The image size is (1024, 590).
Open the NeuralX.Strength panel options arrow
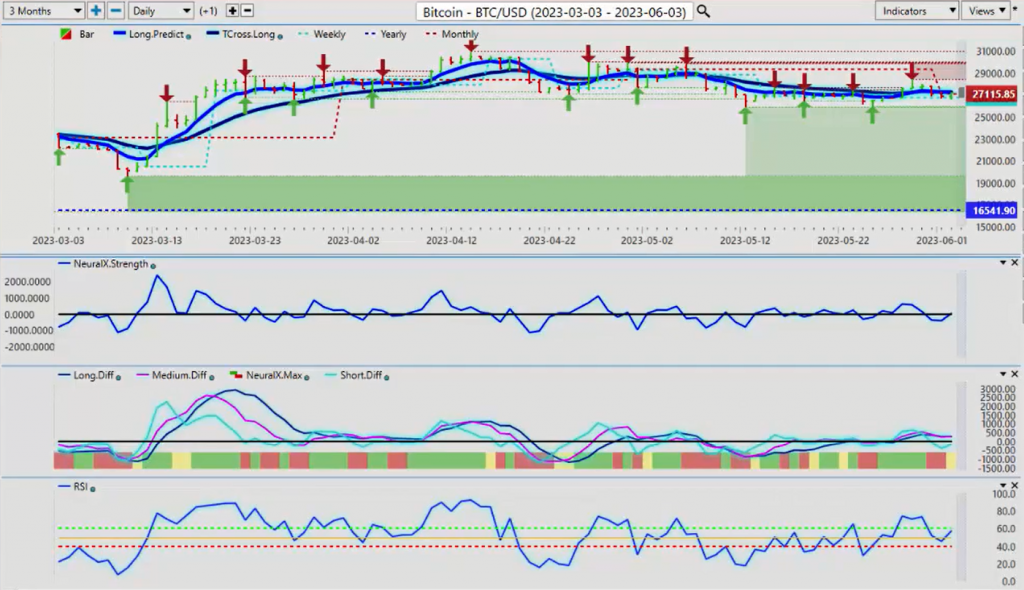pos(1003,263)
